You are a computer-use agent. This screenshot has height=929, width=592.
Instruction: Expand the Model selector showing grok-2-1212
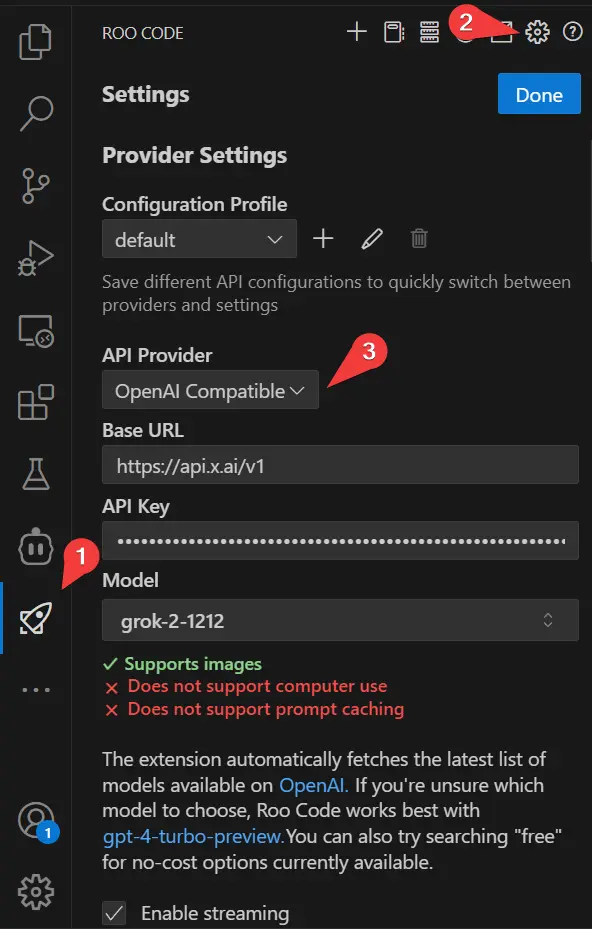(340, 620)
